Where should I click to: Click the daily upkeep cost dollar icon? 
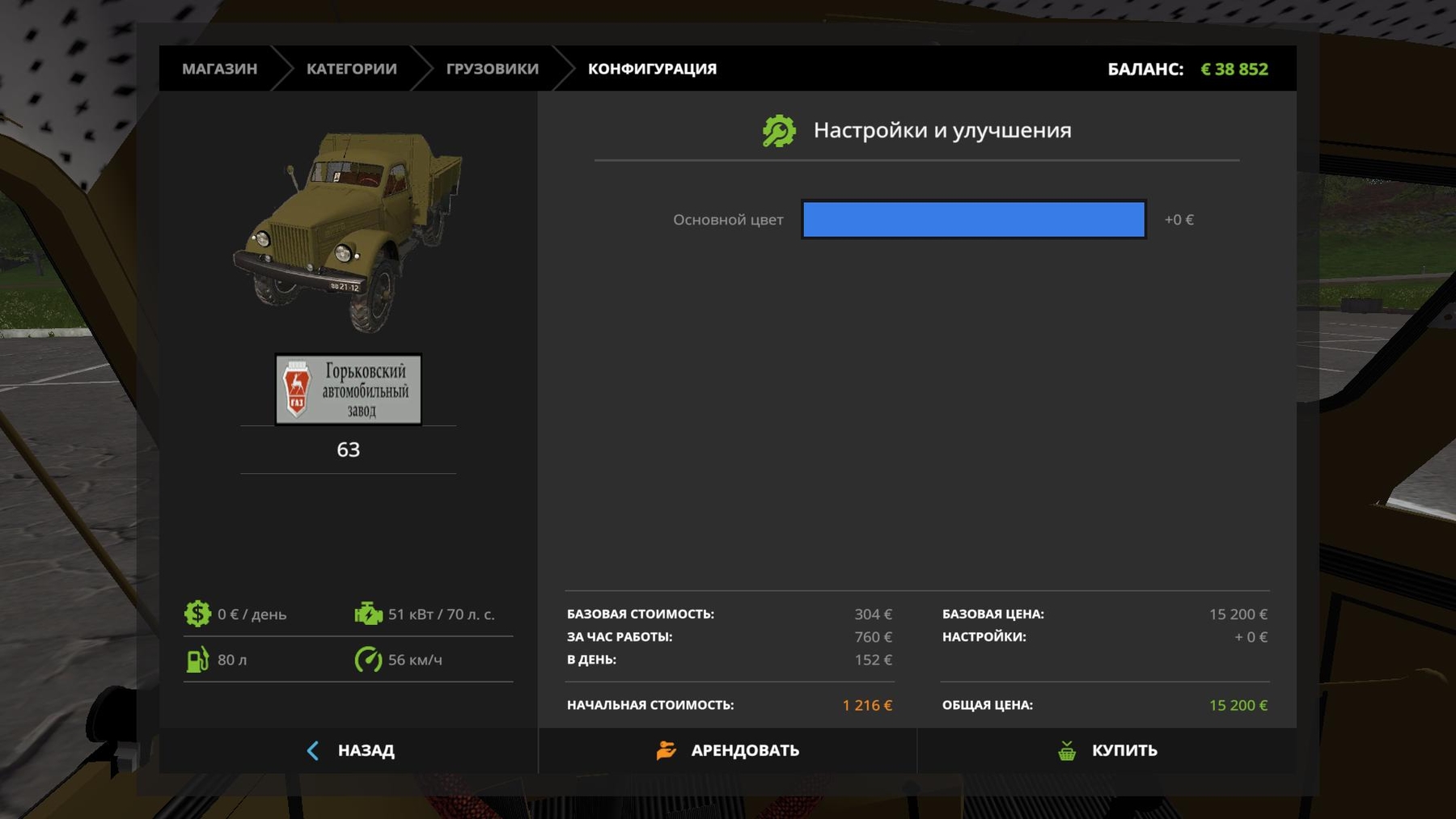[197, 614]
